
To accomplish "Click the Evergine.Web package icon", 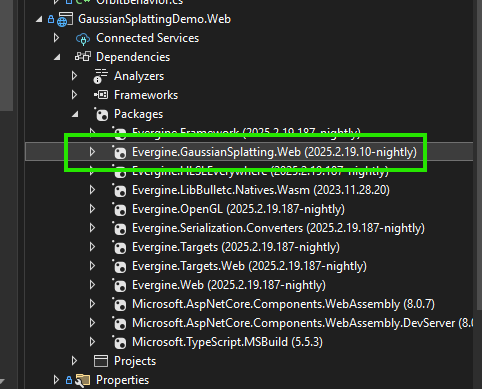I will 119,285.
